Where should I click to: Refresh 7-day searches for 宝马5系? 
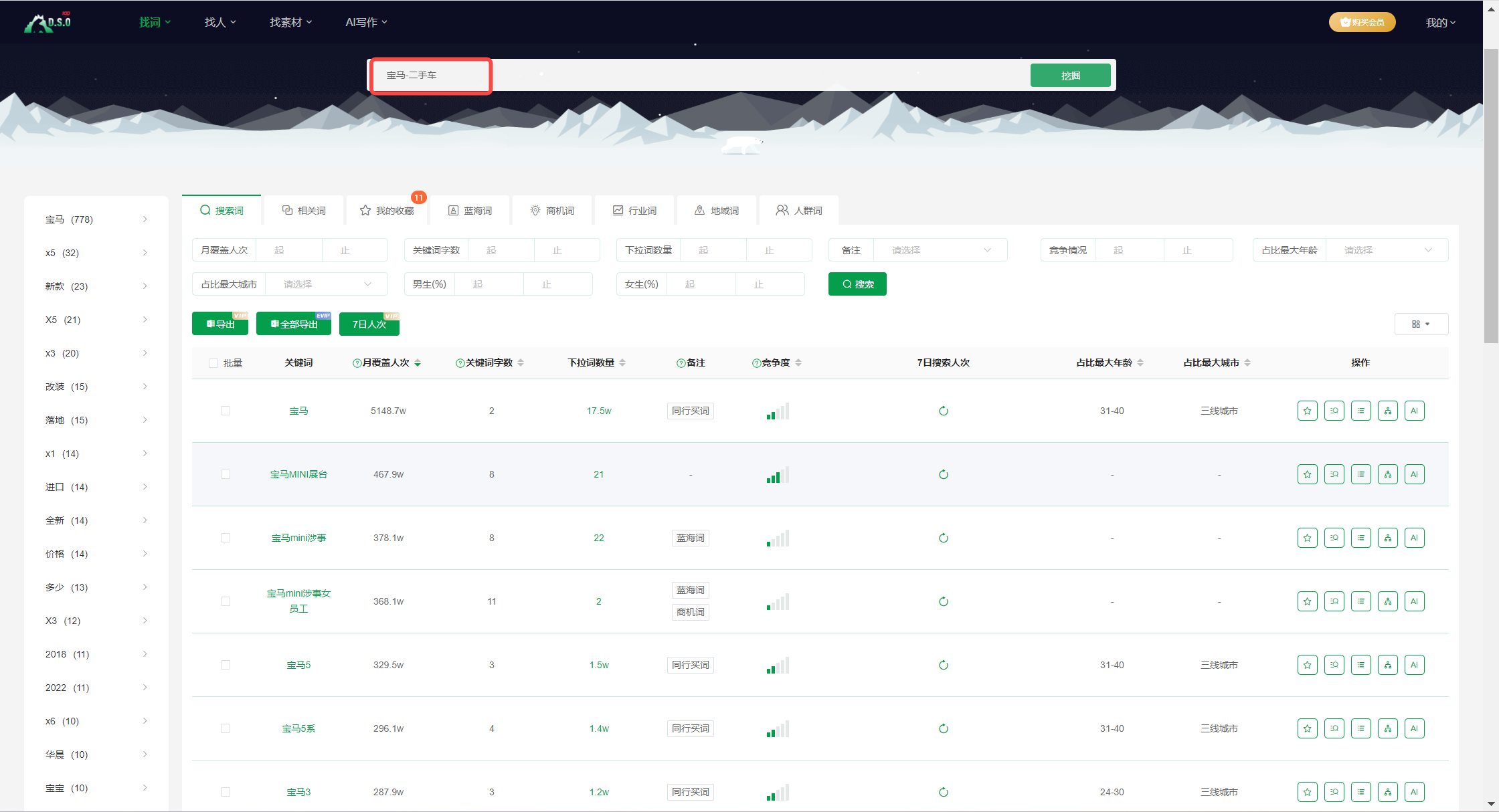click(x=944, y=728)
